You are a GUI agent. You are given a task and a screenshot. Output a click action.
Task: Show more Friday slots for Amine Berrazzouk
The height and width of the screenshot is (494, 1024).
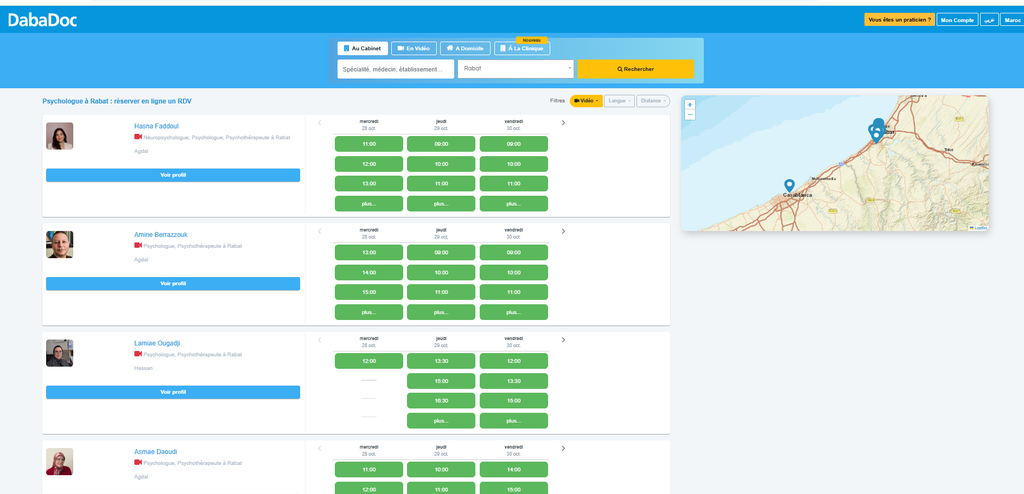pos(514,312)
